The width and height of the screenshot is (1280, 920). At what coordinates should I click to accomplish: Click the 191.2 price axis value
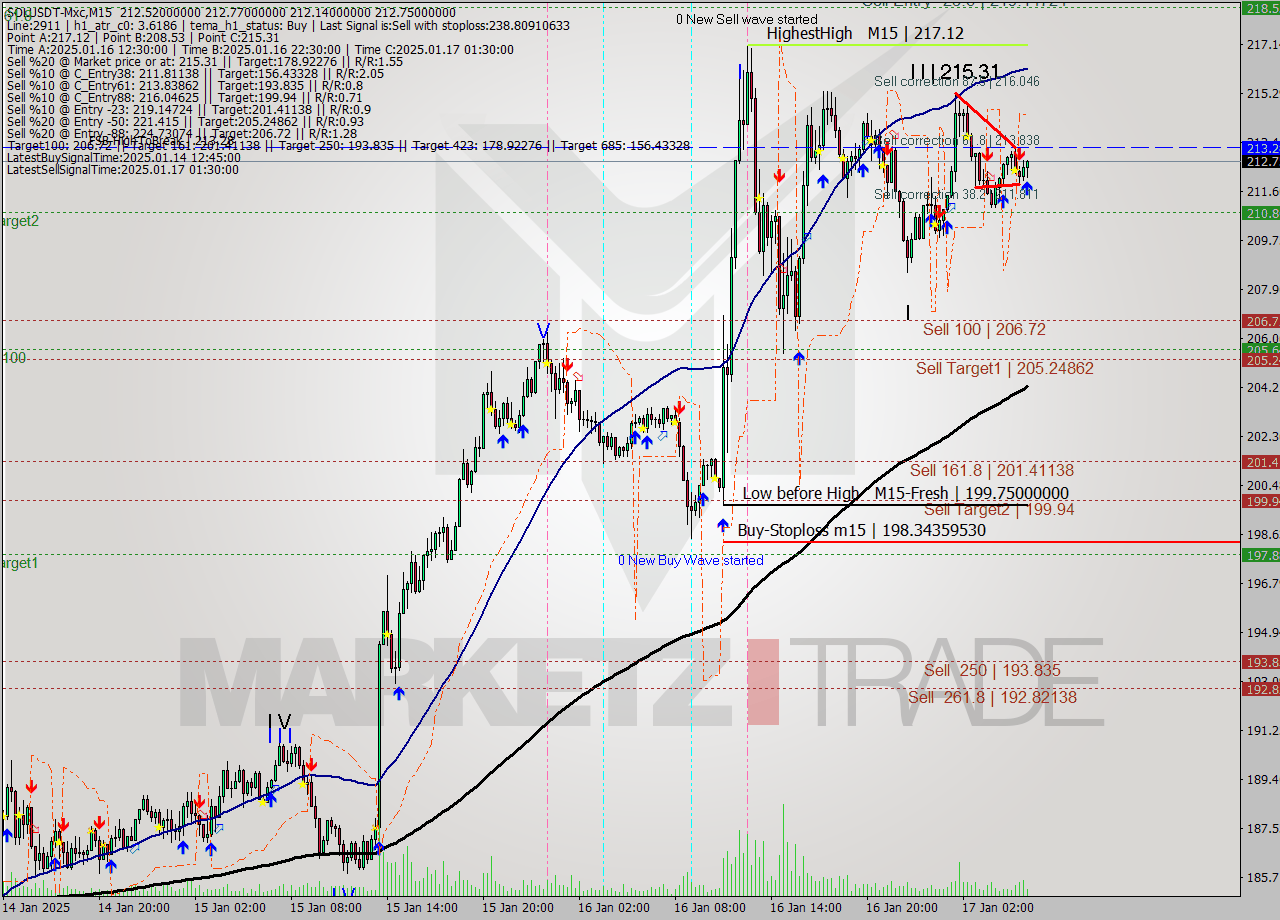(x=1263, y=731)
